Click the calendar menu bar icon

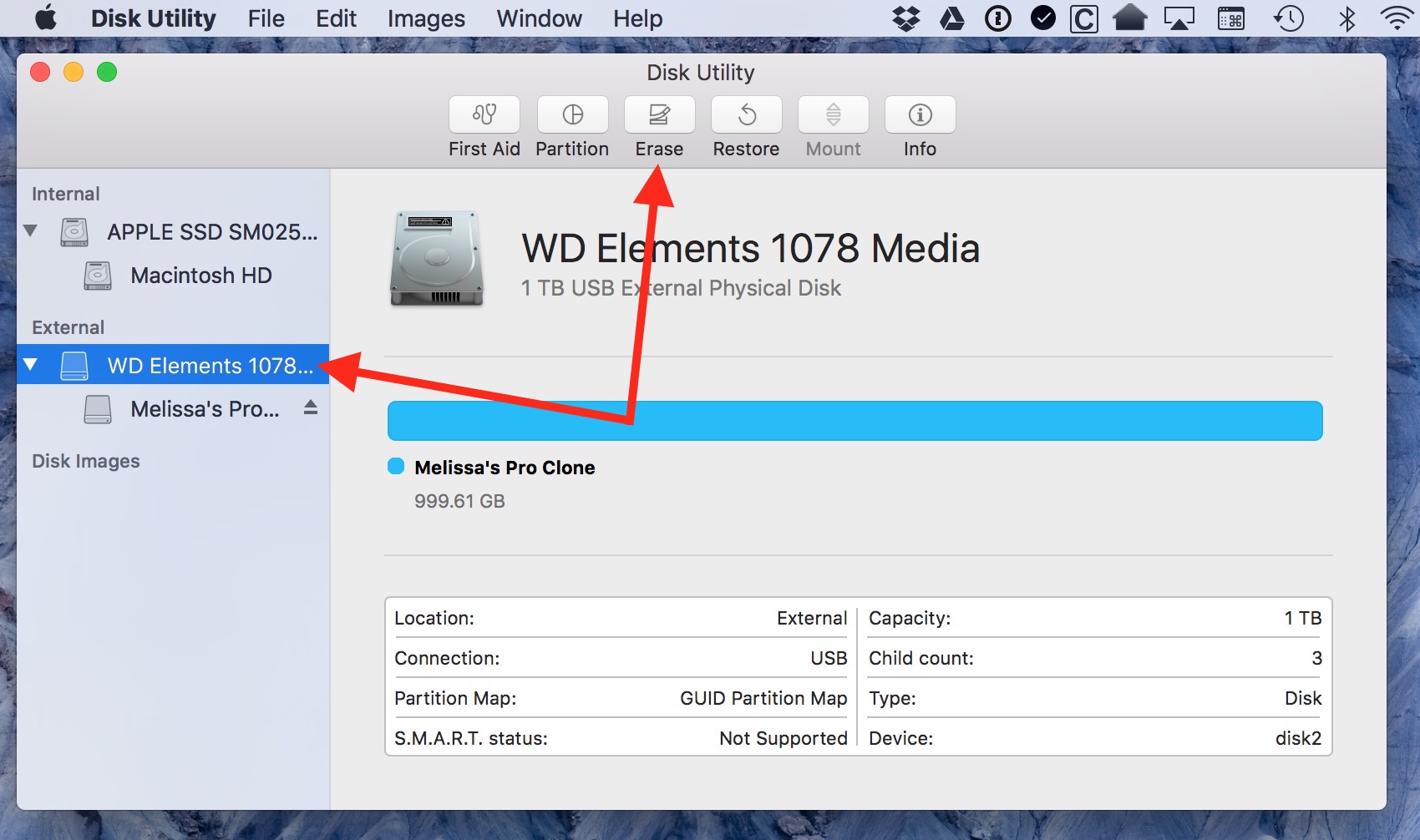[x=1231, y=18]
